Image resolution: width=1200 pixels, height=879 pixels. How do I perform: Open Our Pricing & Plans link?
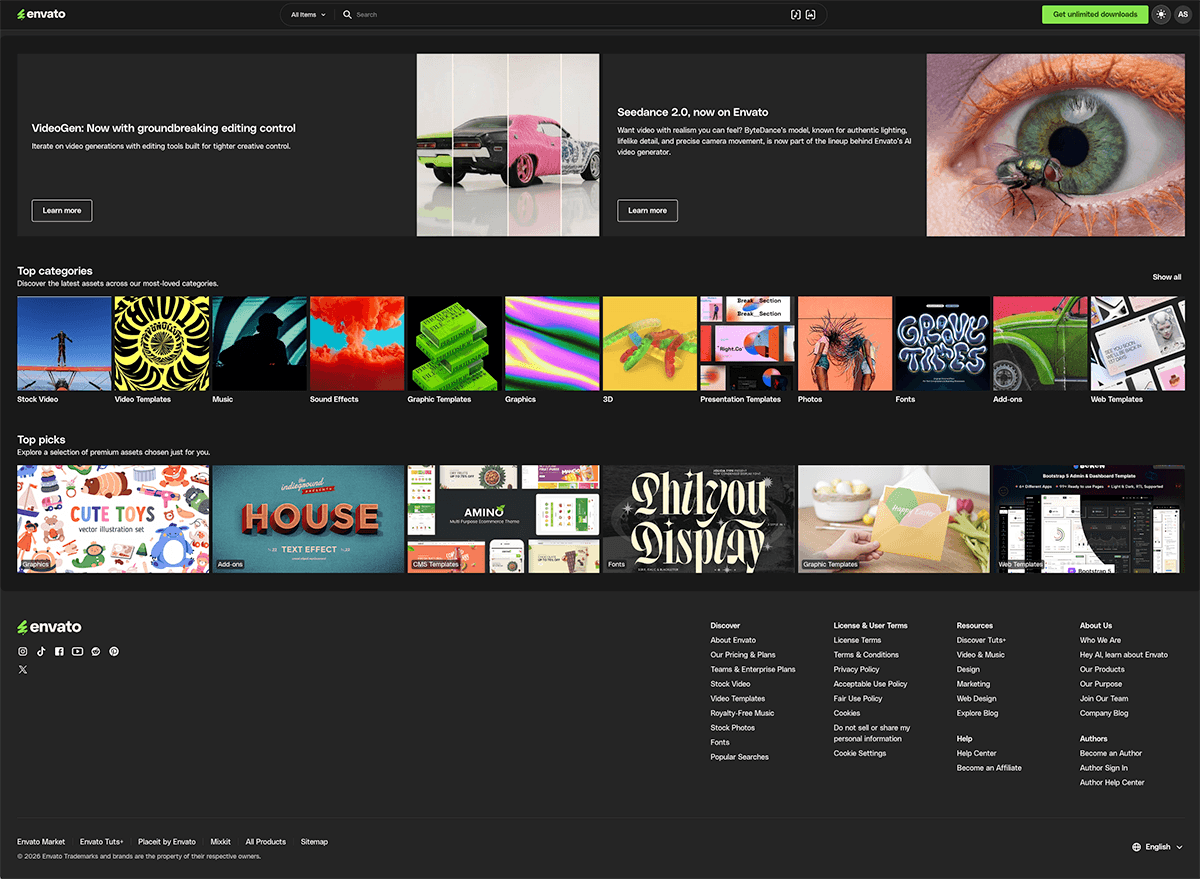pyautogui.click(x=743, y=655)
